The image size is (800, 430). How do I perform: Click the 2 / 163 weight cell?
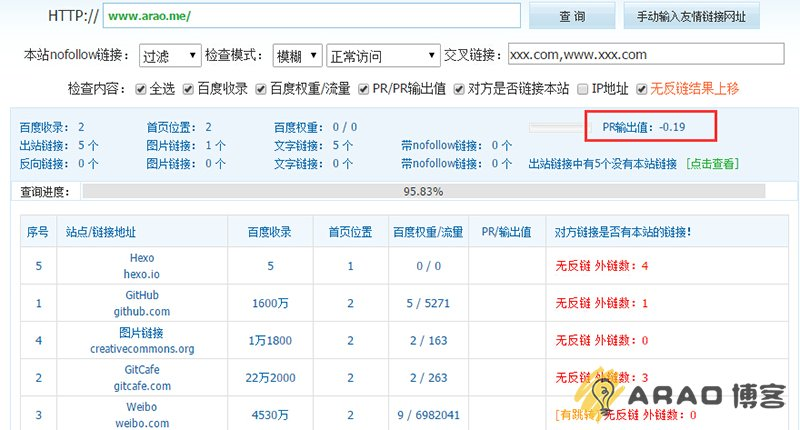pyautogui.click(x=428, y=340)
